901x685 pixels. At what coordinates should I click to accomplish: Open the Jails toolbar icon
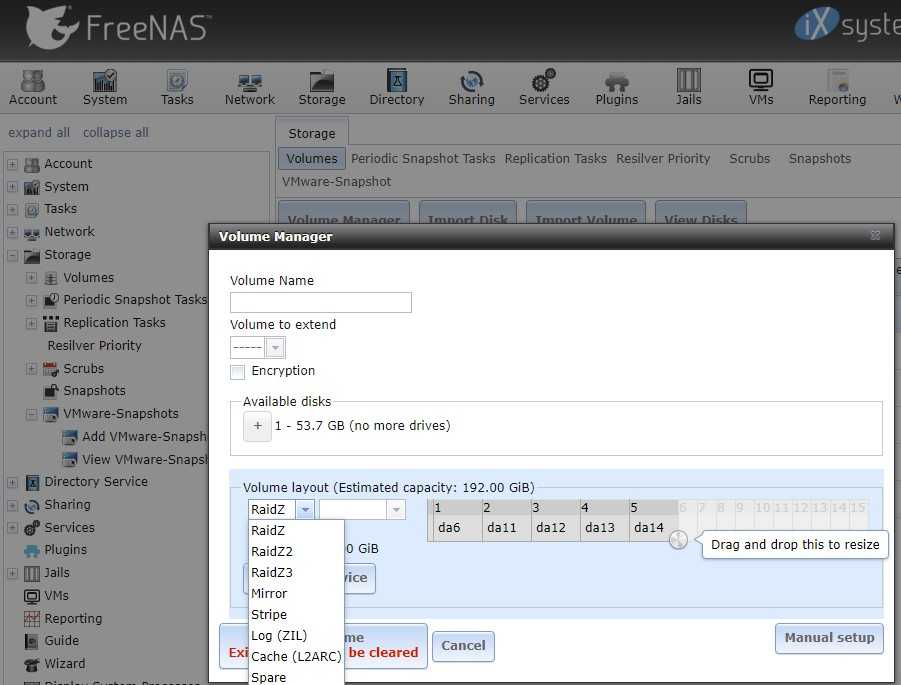pyautogui.click(x=688, y=87)
